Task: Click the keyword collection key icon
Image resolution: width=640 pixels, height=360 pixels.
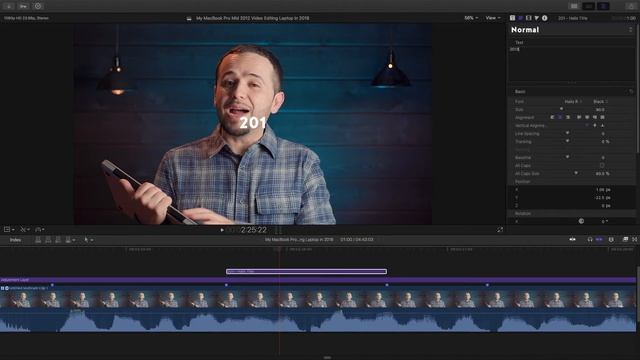Action: pos(23,6)
